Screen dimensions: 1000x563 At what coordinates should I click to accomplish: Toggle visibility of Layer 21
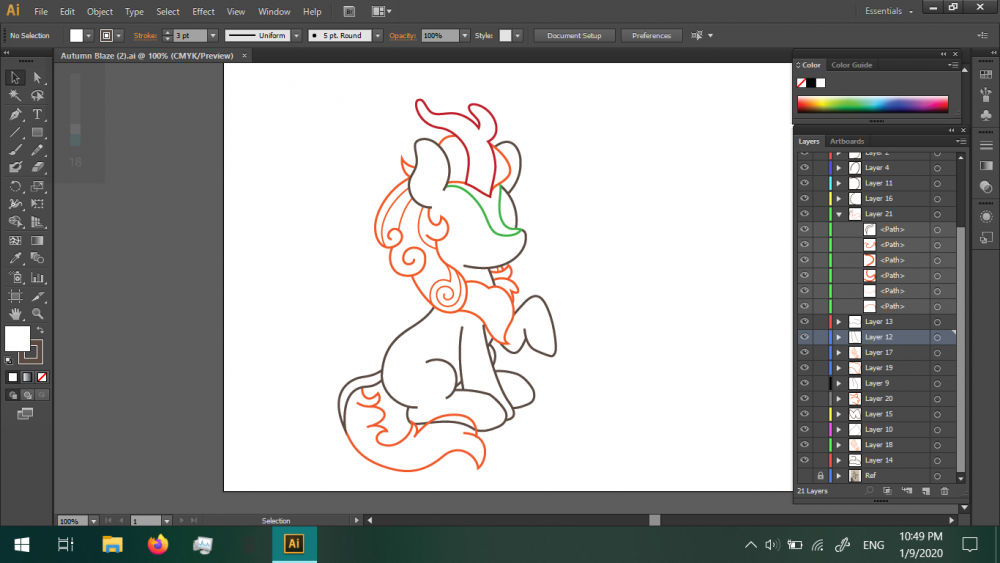[804, 214]
